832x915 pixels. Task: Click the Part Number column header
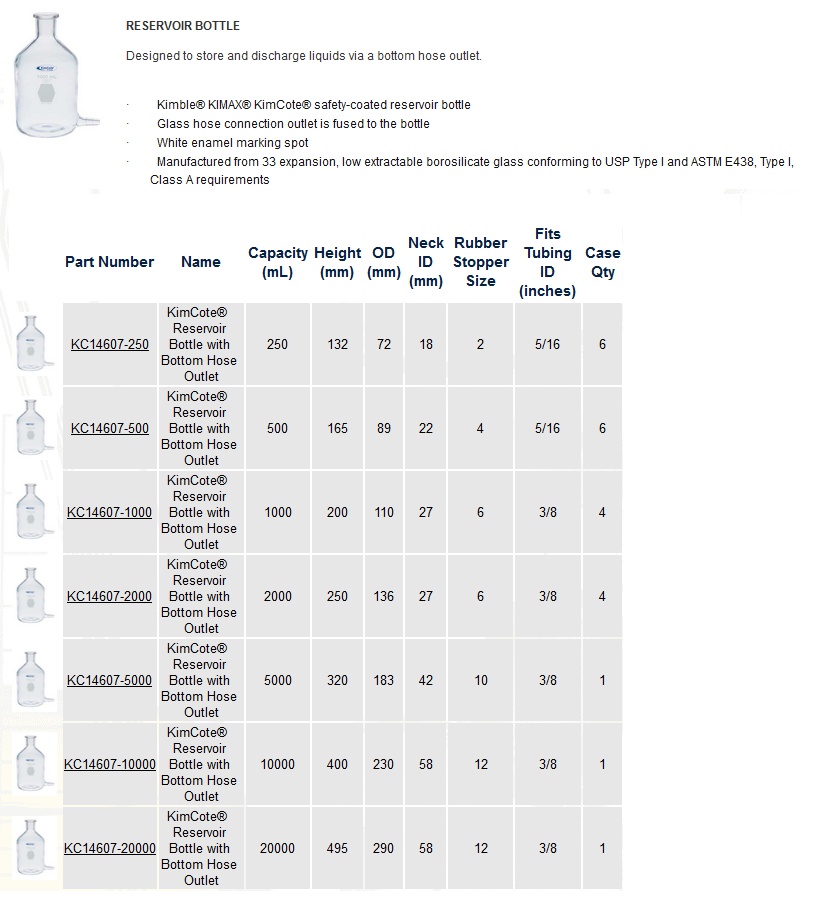110,262
